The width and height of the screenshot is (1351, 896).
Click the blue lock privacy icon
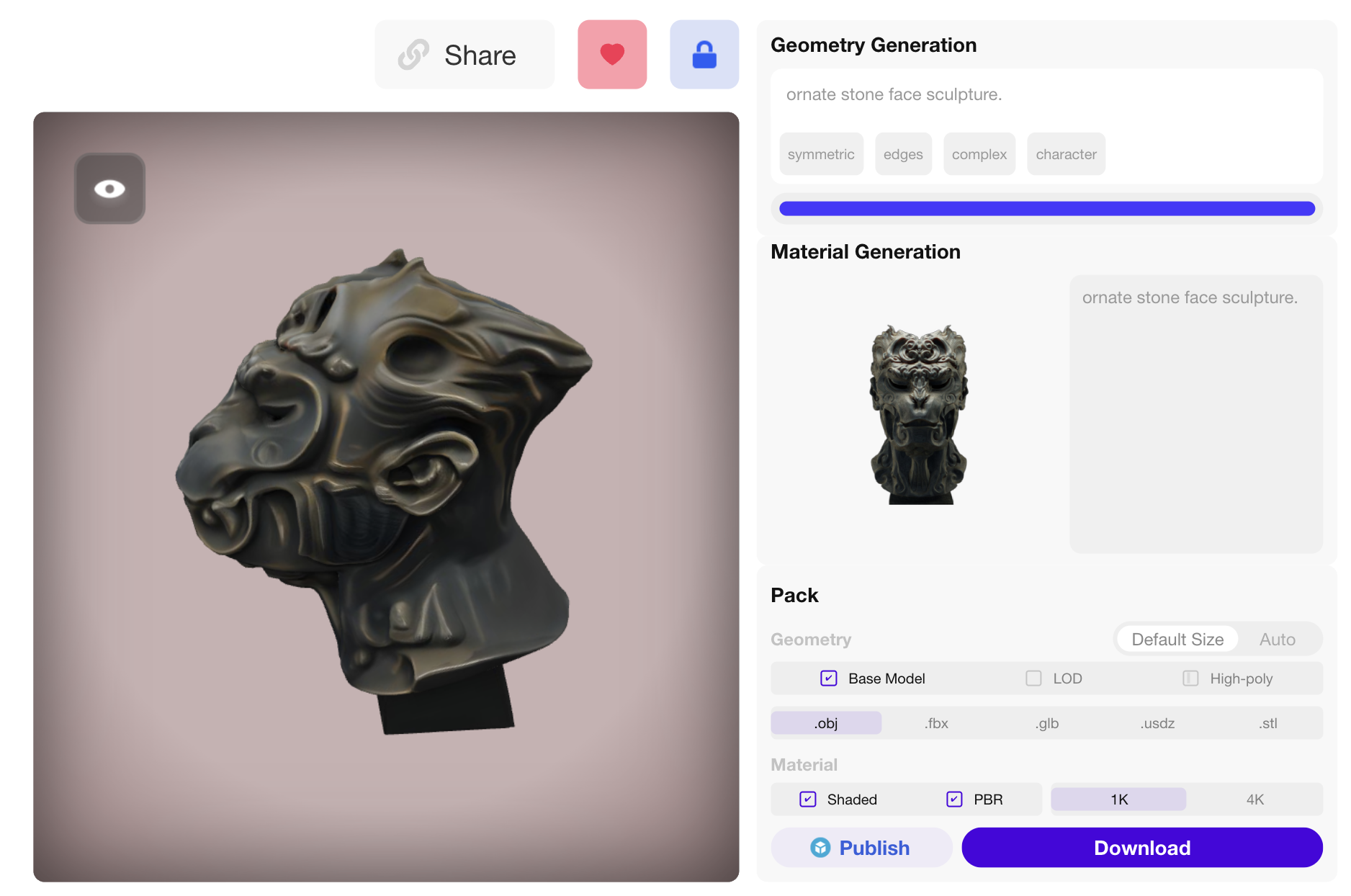[704, 55]
